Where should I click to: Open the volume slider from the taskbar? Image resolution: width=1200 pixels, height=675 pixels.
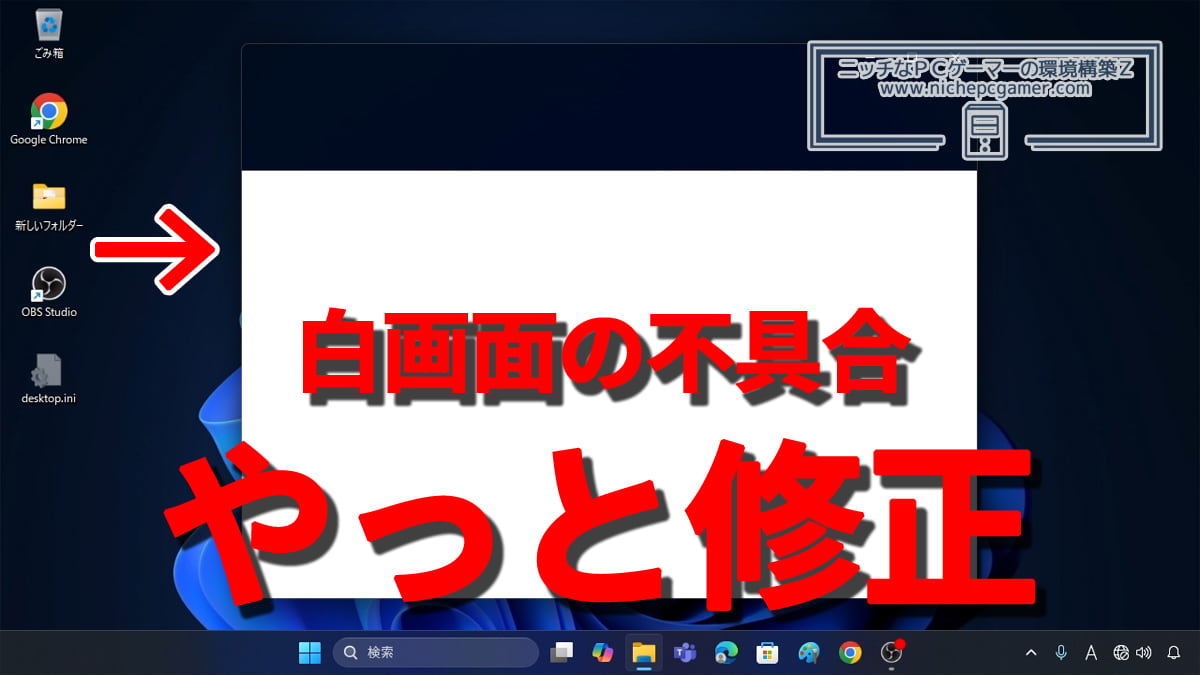pos(1143,653)
